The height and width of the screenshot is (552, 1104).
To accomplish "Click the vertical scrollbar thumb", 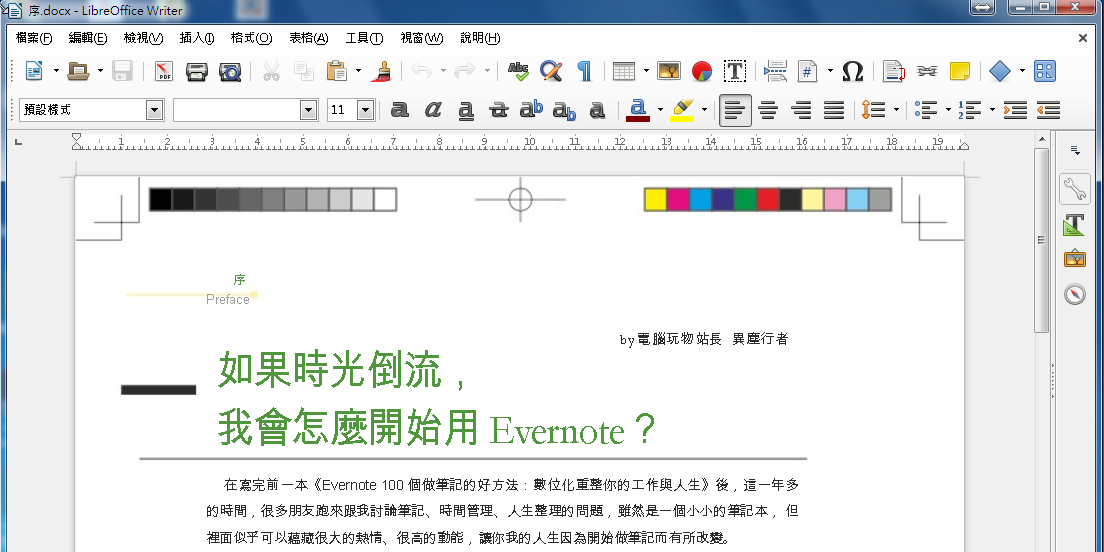I will click(1041, 239).
